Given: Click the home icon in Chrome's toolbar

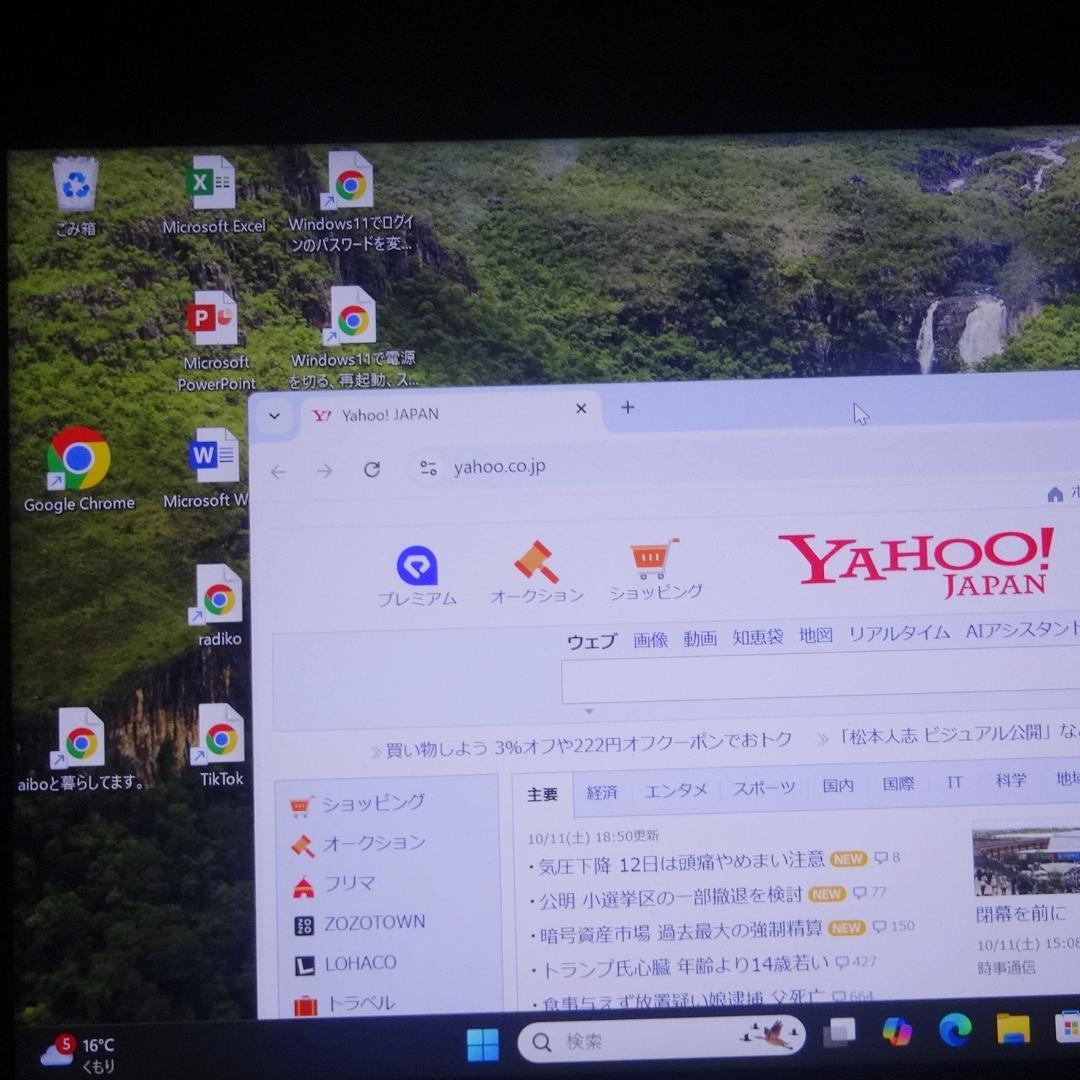Looking at the screenshot, I should click(1056, 494).
